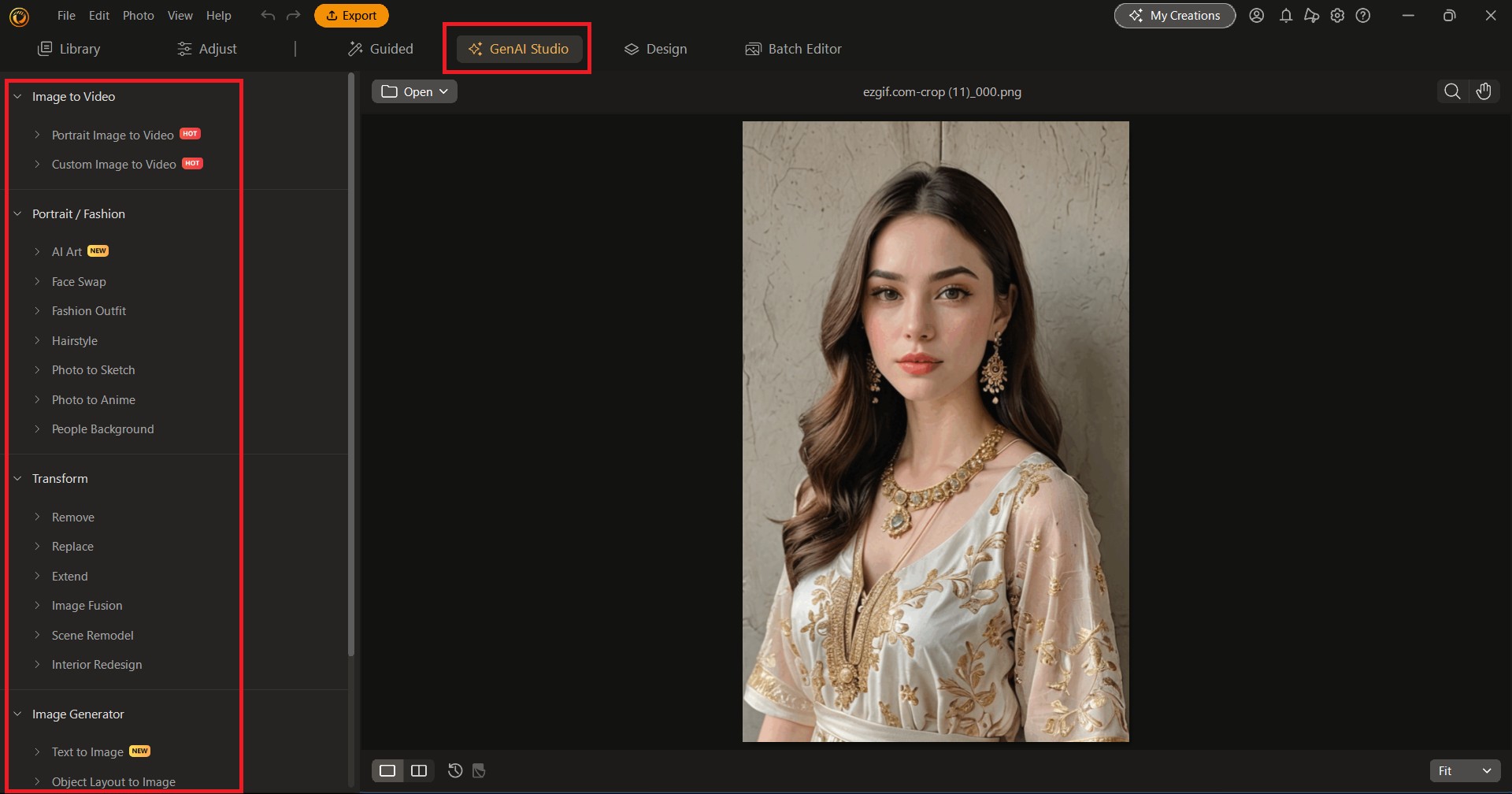Open the Settings gear icon
This screenshot has height=794, width=1512.
pos(1336,15)
